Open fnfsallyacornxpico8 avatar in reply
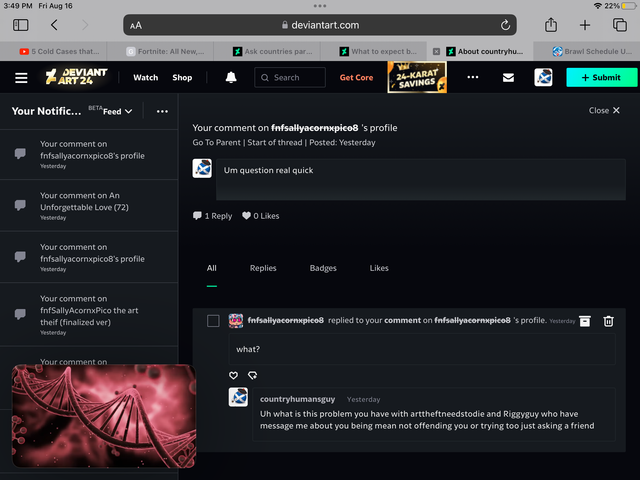The image size is (640, 480). point(236,321)
